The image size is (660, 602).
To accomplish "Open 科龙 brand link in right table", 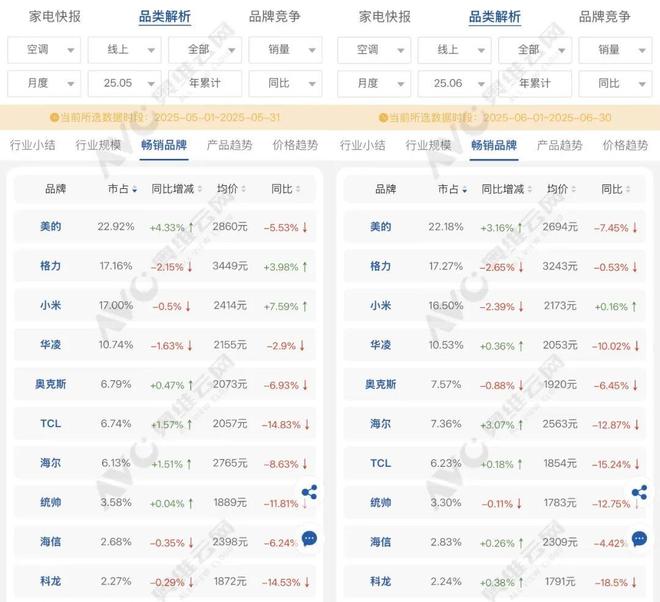I will [x=381, y=582].
